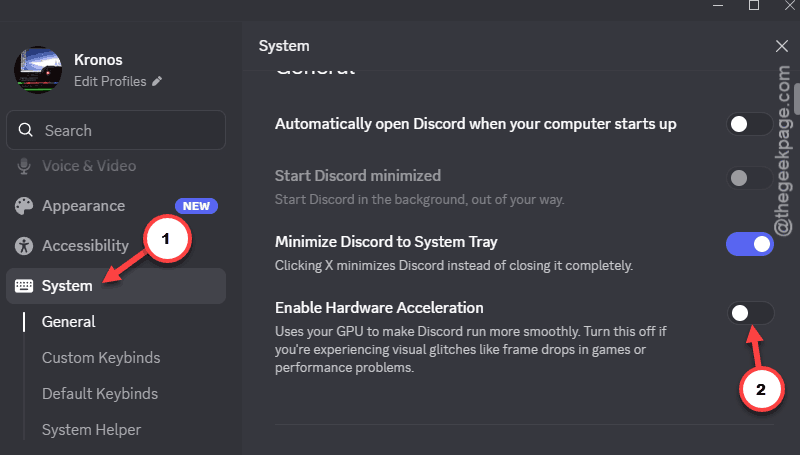The height and width of the screenshot is (455, 800).
Task: Toggle Start Discord minimized switch
Action: pos(749,178)
